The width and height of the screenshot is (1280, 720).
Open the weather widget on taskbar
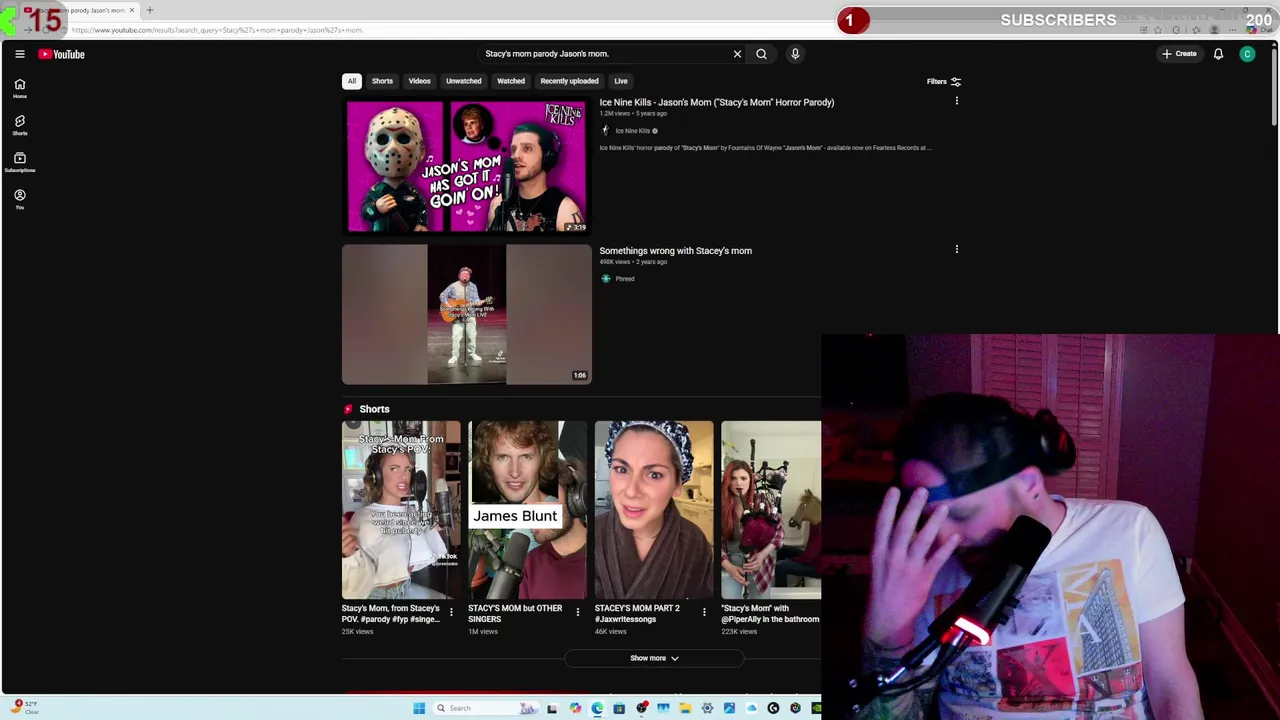point(25,707)
